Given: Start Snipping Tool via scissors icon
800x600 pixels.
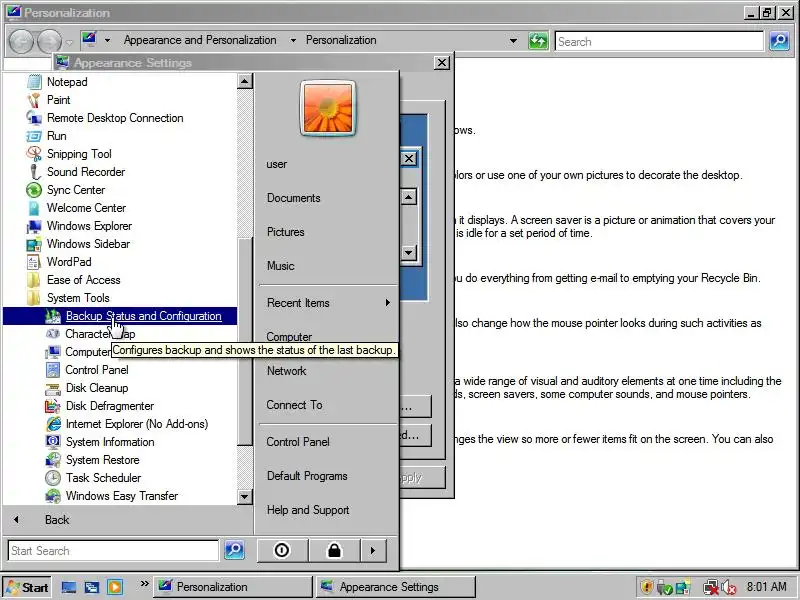Looking at the screenshot, I should pos(34,154).
